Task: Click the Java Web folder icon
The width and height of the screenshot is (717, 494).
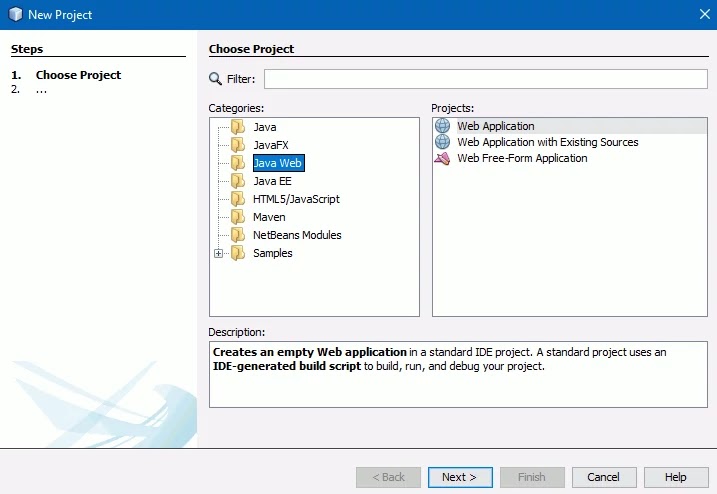Action: (238, 162)
